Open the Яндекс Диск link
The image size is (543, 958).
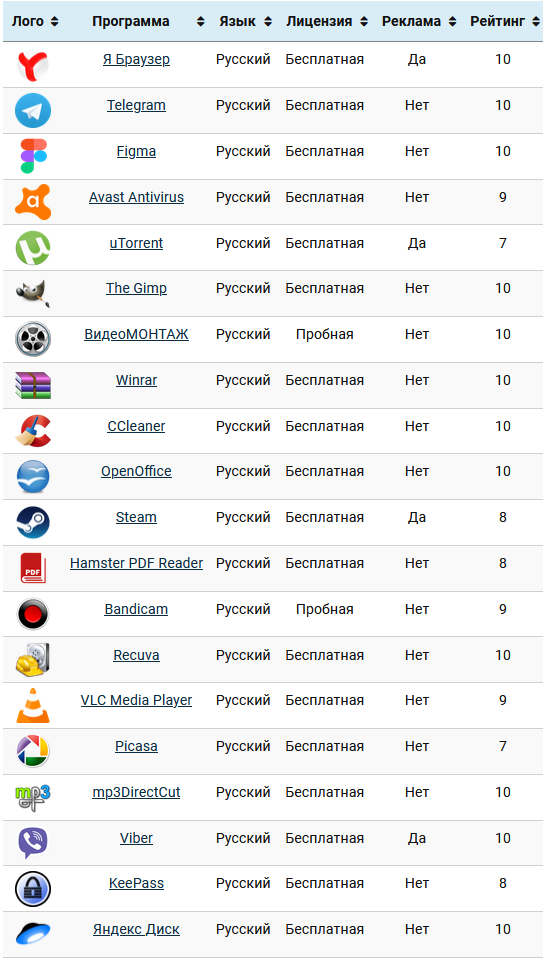(x=136, y=930)
